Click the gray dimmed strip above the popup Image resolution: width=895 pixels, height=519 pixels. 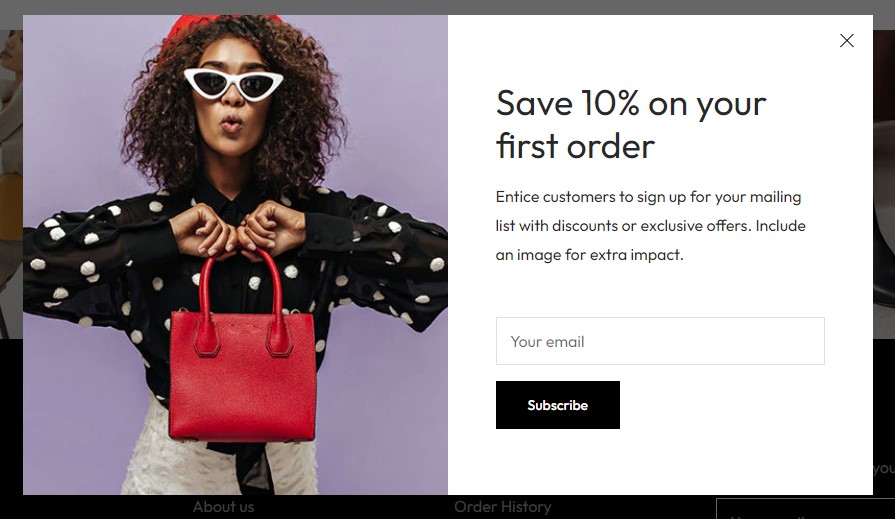(448, 7)
